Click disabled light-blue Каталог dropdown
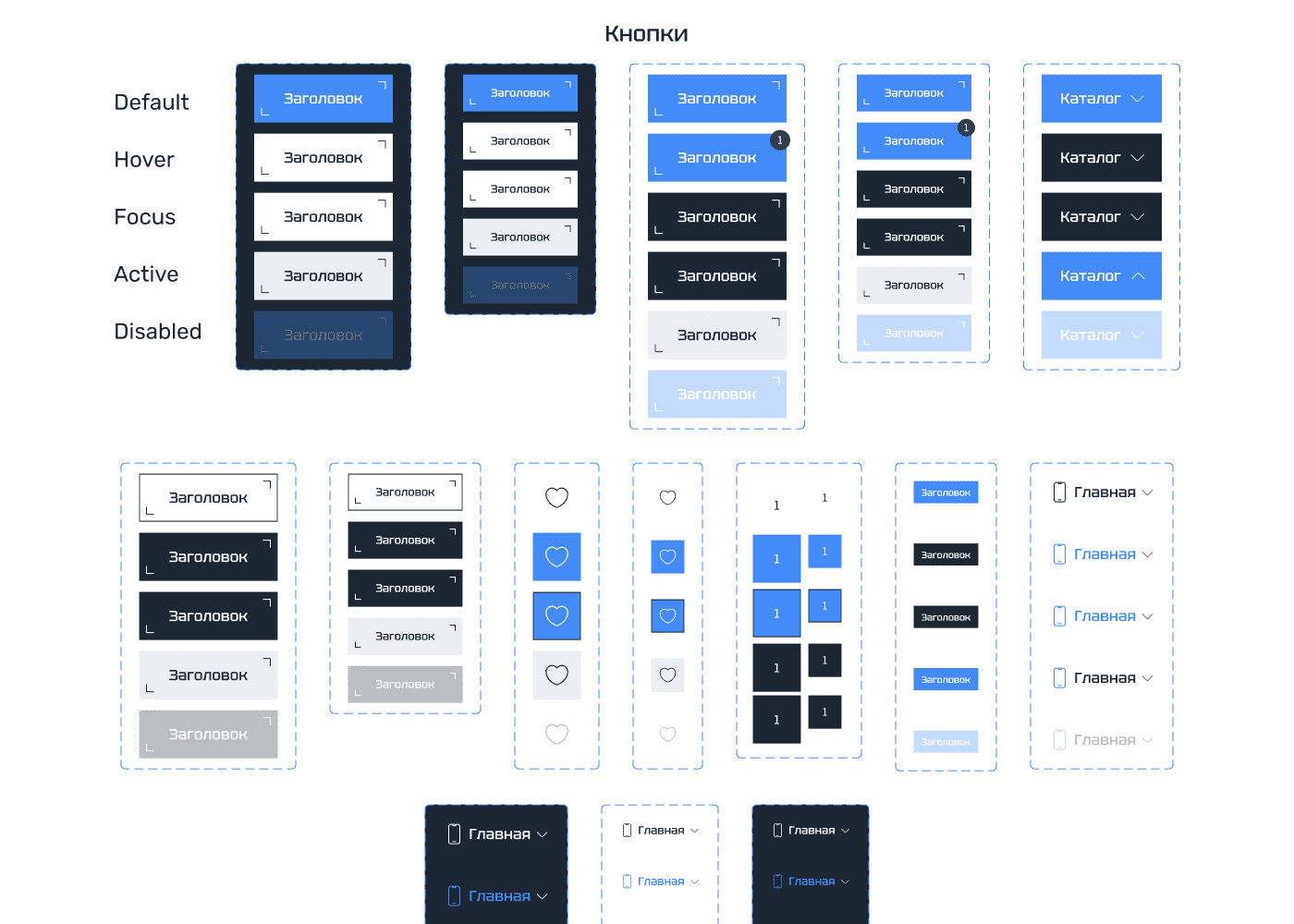 coord(1101,335)
